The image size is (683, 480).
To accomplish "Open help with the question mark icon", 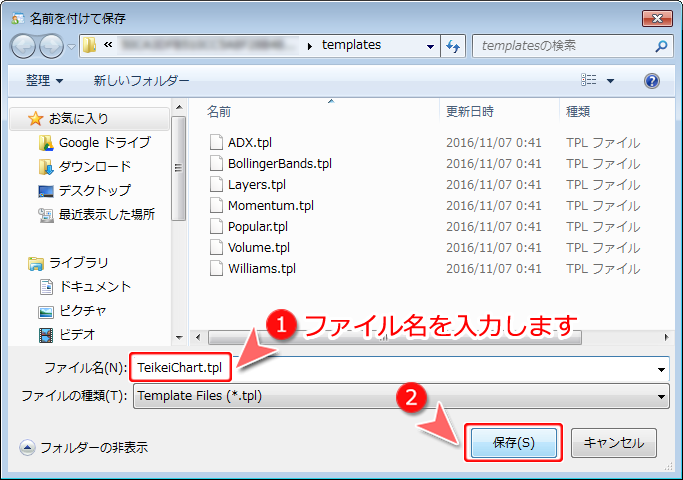I will click(x=652, y=81).
